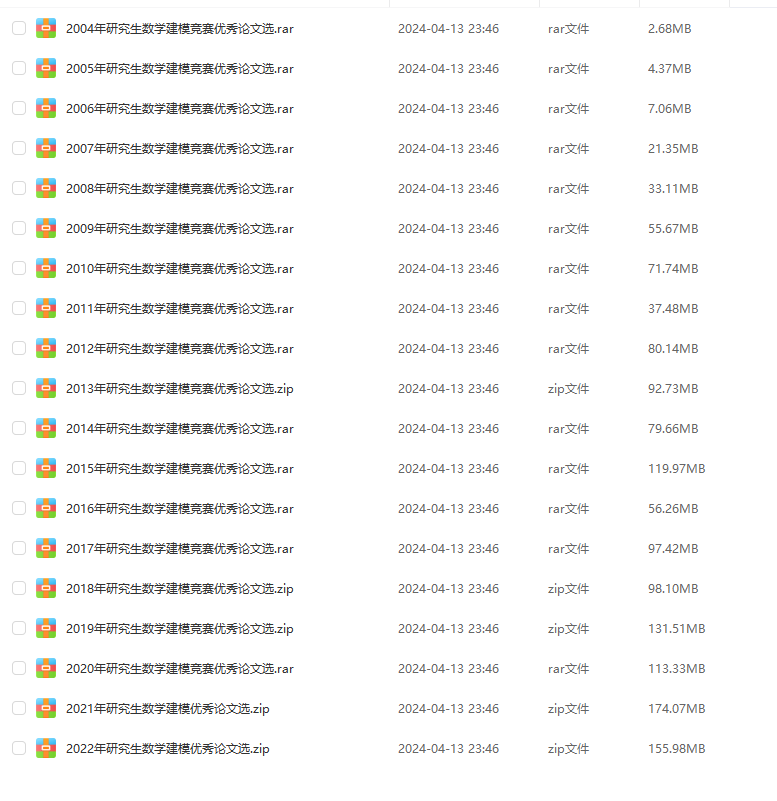The image size is (777, 801).
Task: Tick the checkbox for the 2015年 file
Action: coord(19,468)
